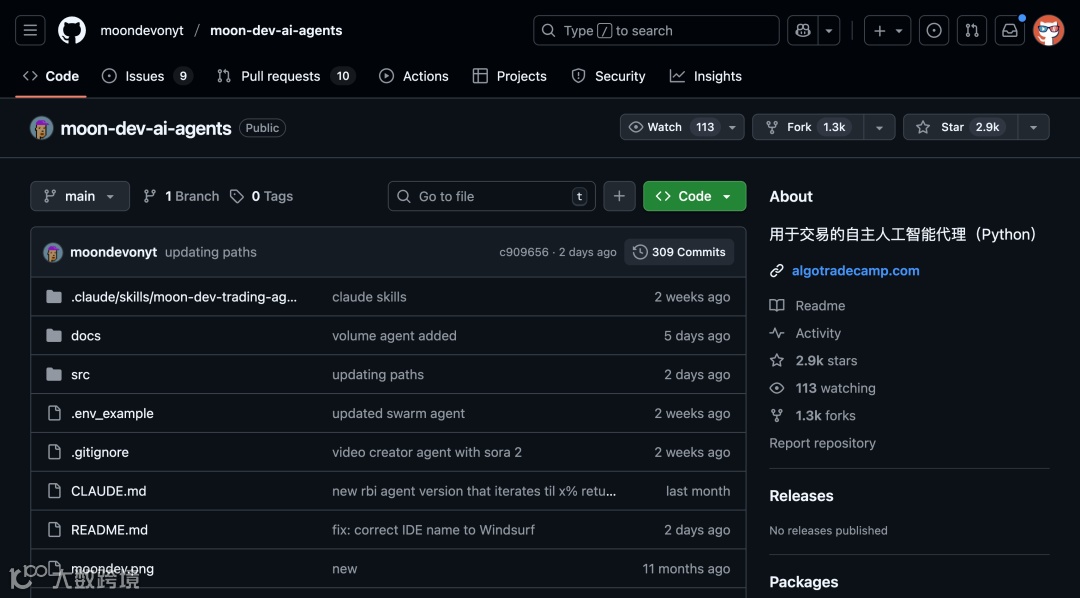Expand the Star lists dropdown arrow

tap(1033, 127)
